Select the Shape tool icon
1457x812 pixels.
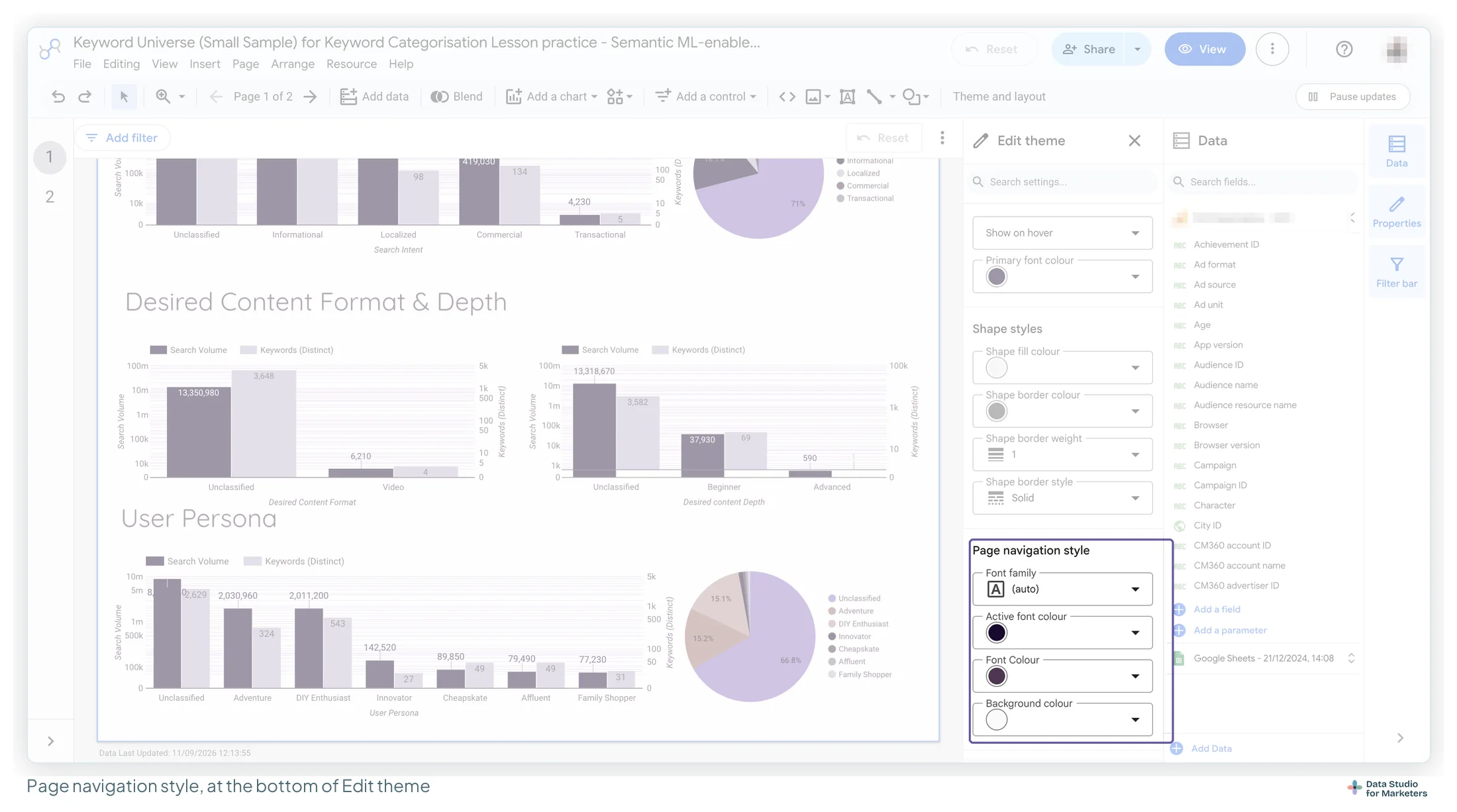pyautogui.click(x=912, y=97)
